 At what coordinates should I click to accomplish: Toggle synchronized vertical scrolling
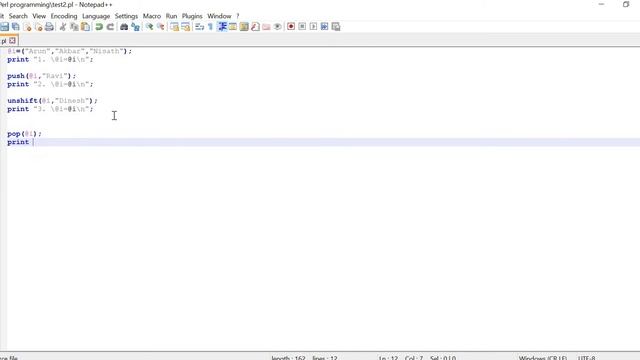[x=174, y=27]
